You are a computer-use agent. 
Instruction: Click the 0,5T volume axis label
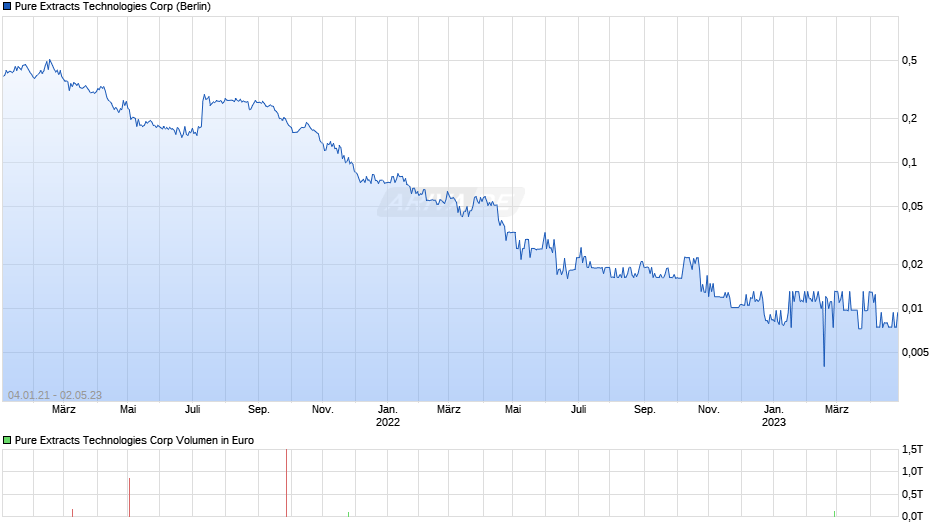[912, 494]
